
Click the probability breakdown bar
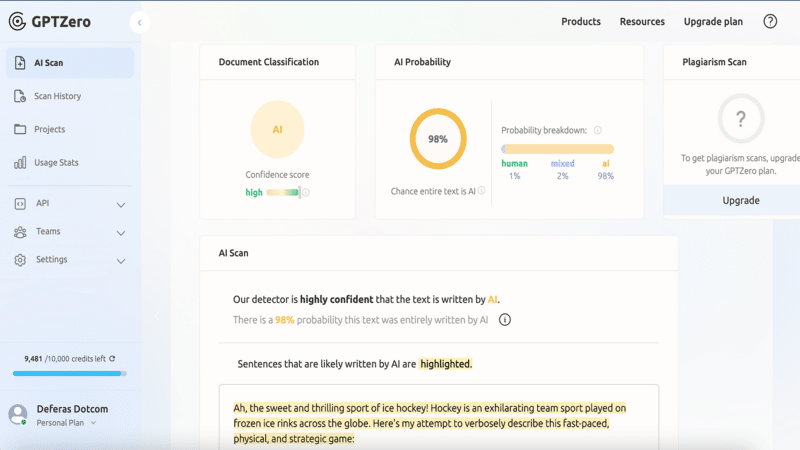[557, 149]
